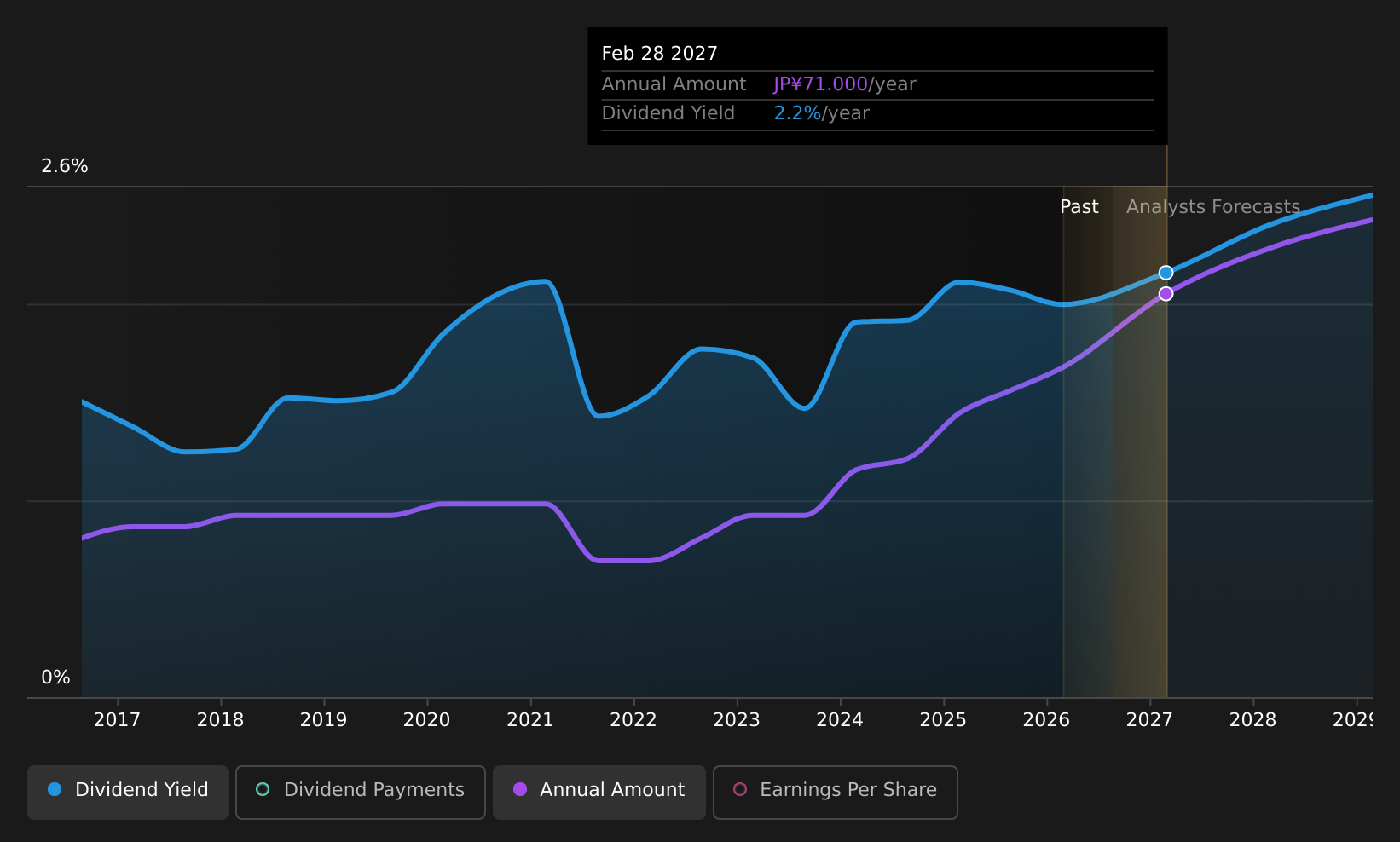Click the 2028 x-axis year label
Image resolution: width=1400 pixels, height=842 pixels.
pos(1252,720)
